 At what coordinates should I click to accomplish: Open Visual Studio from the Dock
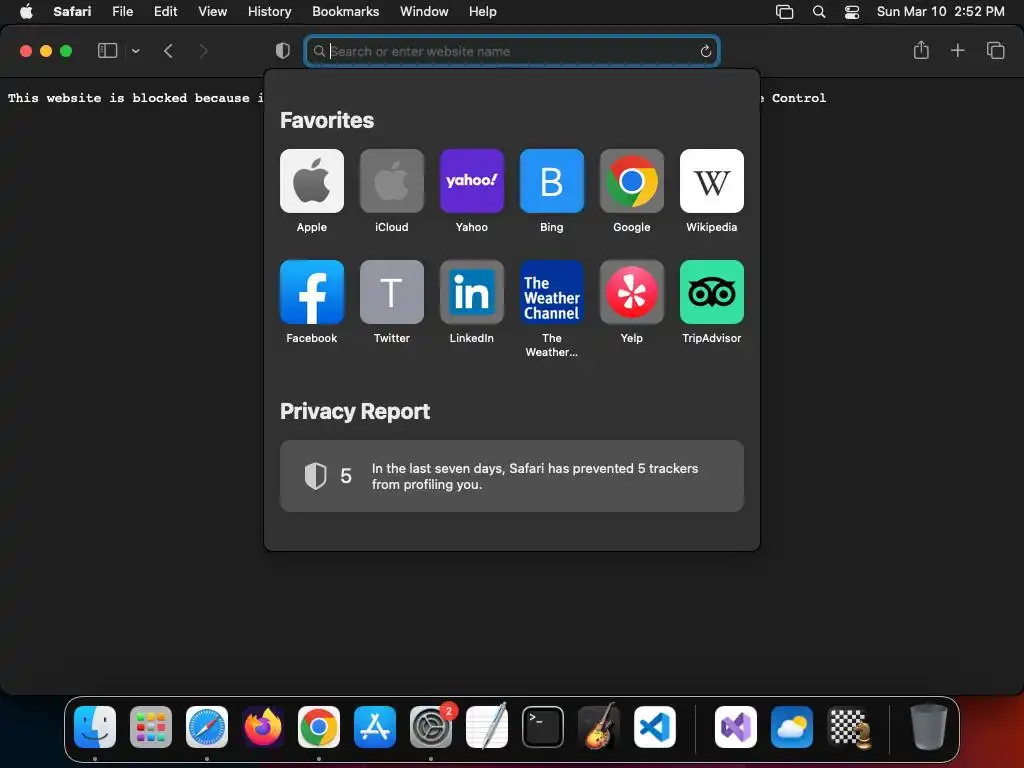736,727
